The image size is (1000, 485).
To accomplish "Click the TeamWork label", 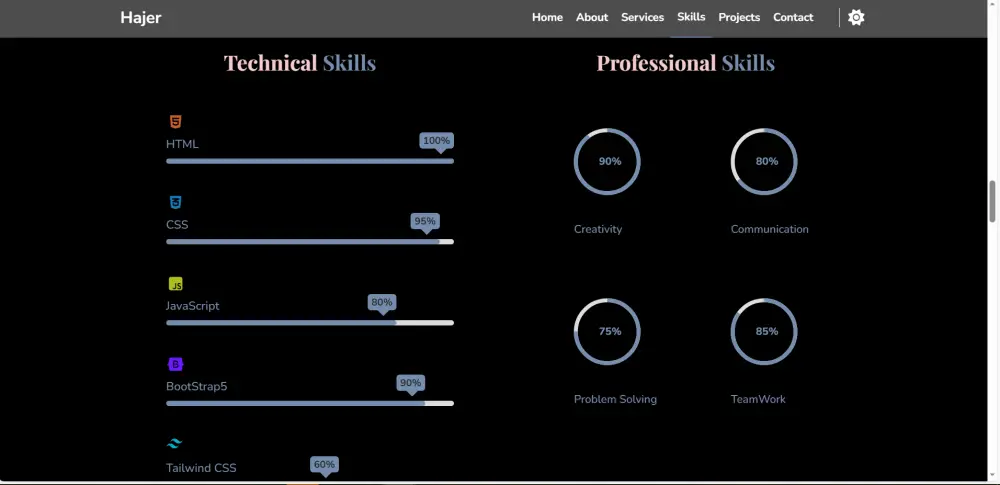I will 758,399.
